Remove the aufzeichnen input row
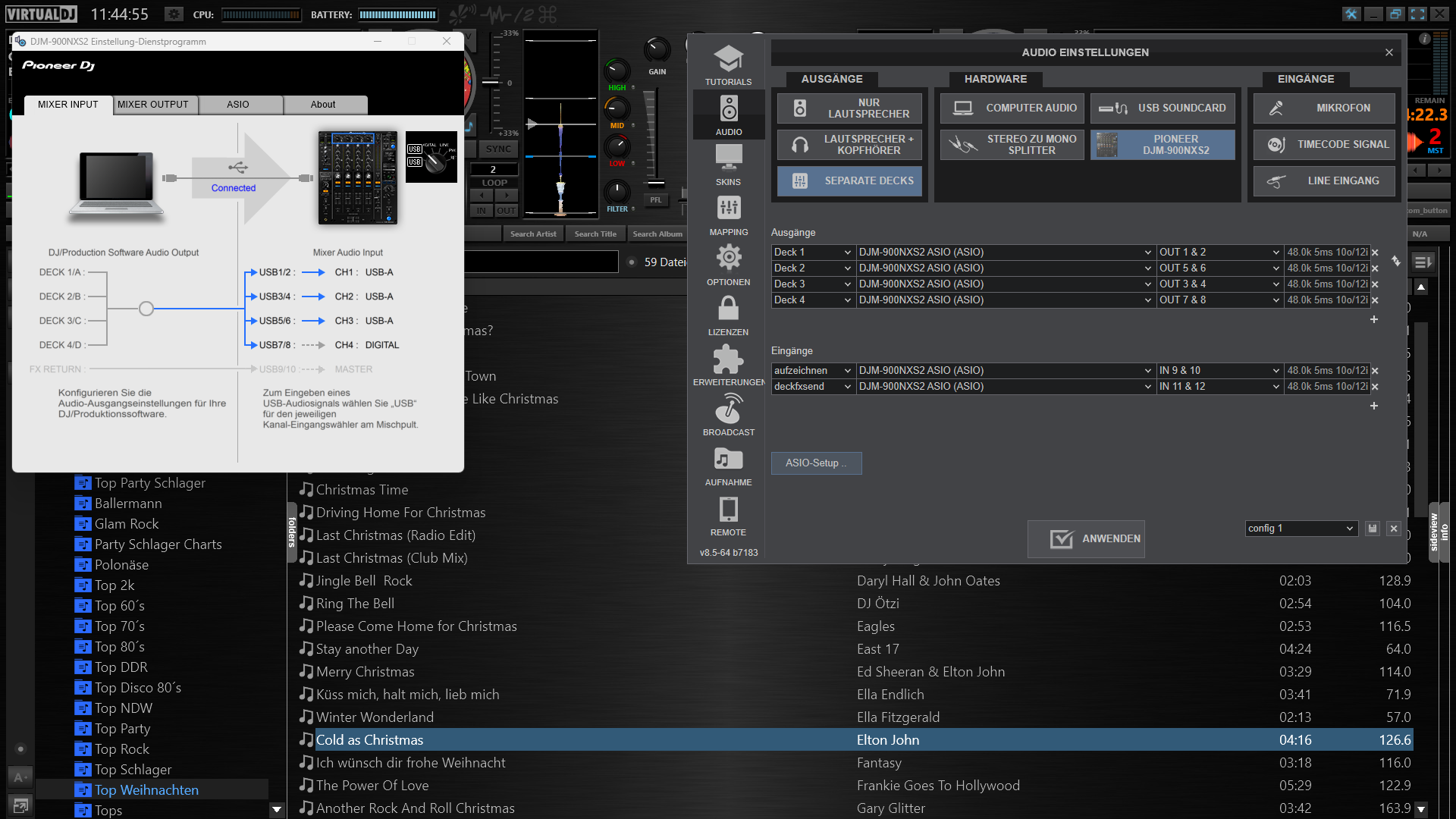The width and height of the screenshot is (1456, 819). (x=1375, y=371)
